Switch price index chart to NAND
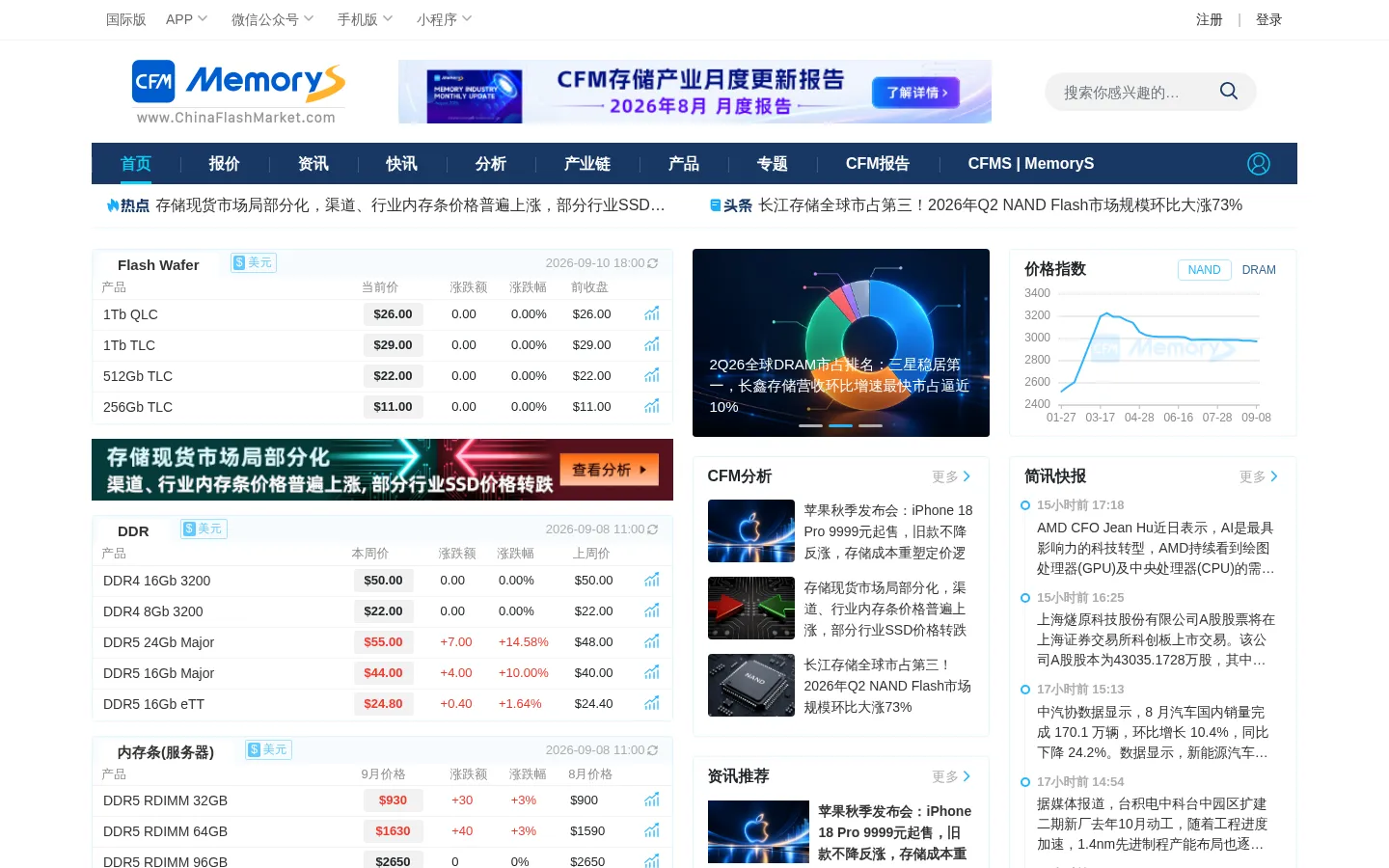The height and width of the screenshot is (868, 1389). [1204, 270]
